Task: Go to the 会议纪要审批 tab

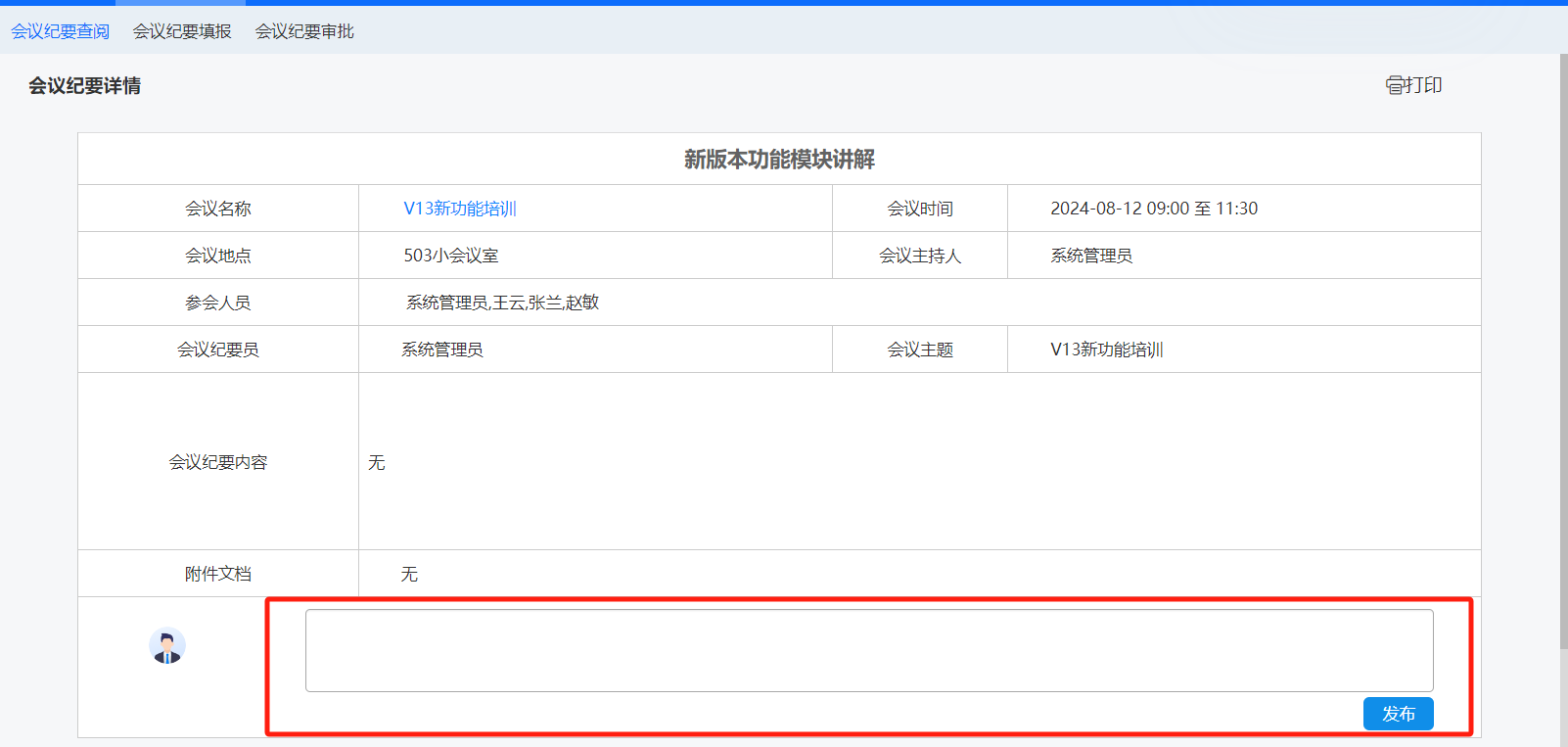Action: click(304, 31)
